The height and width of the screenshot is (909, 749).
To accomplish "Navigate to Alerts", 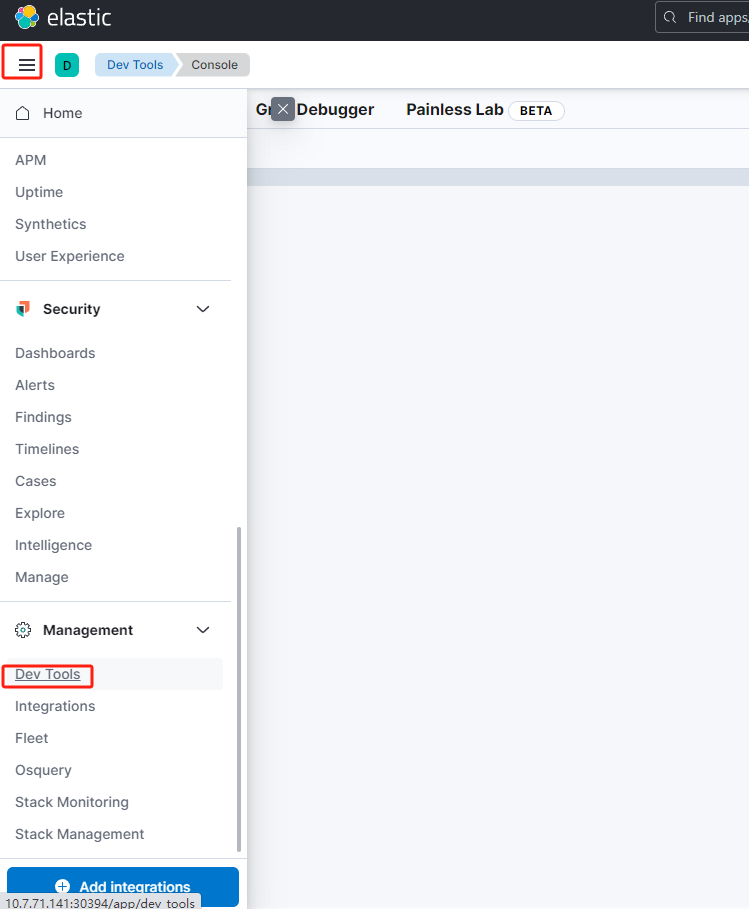I will coord(35,385).
